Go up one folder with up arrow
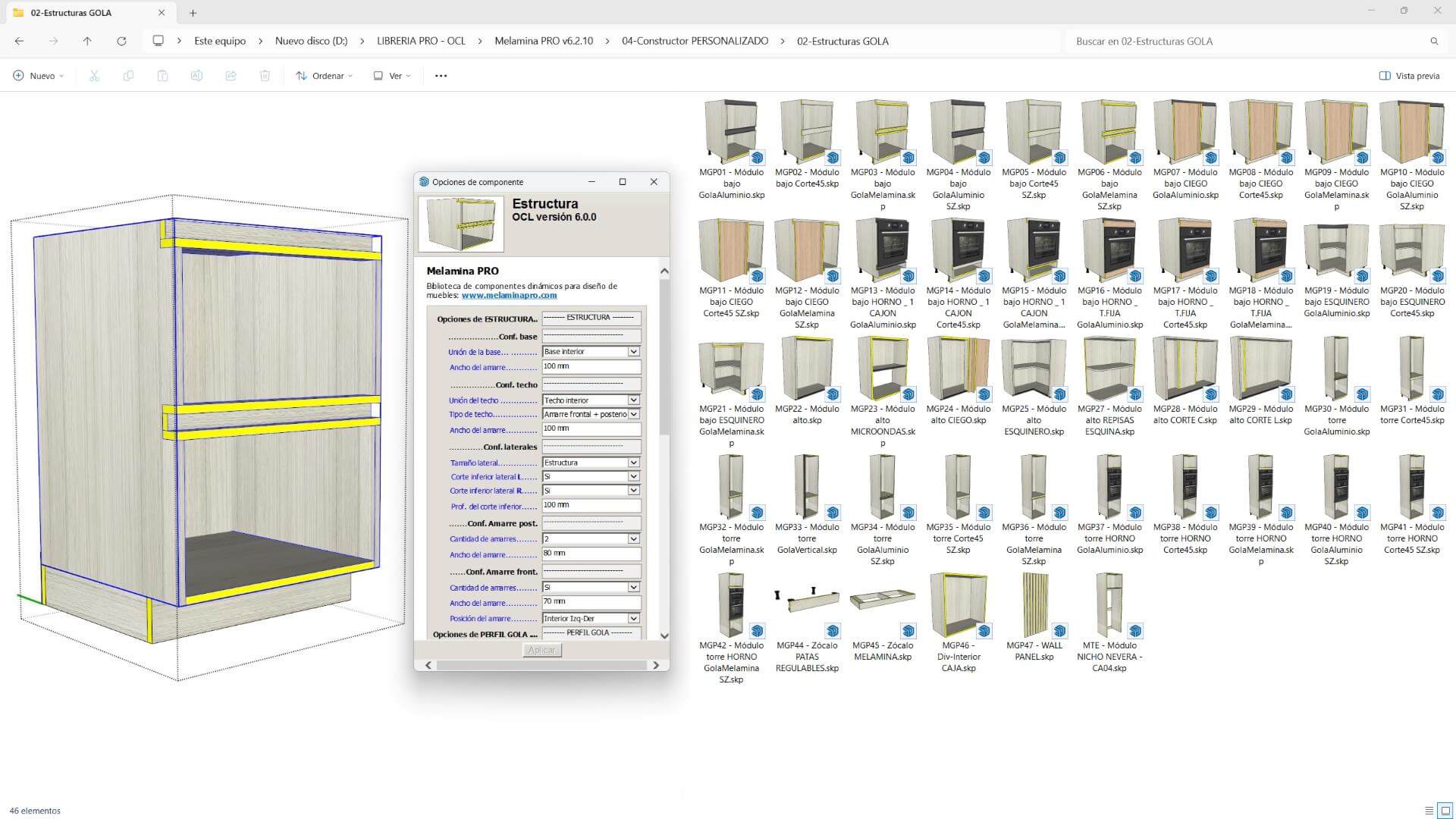1456x819 pixels. click(87, 41)
